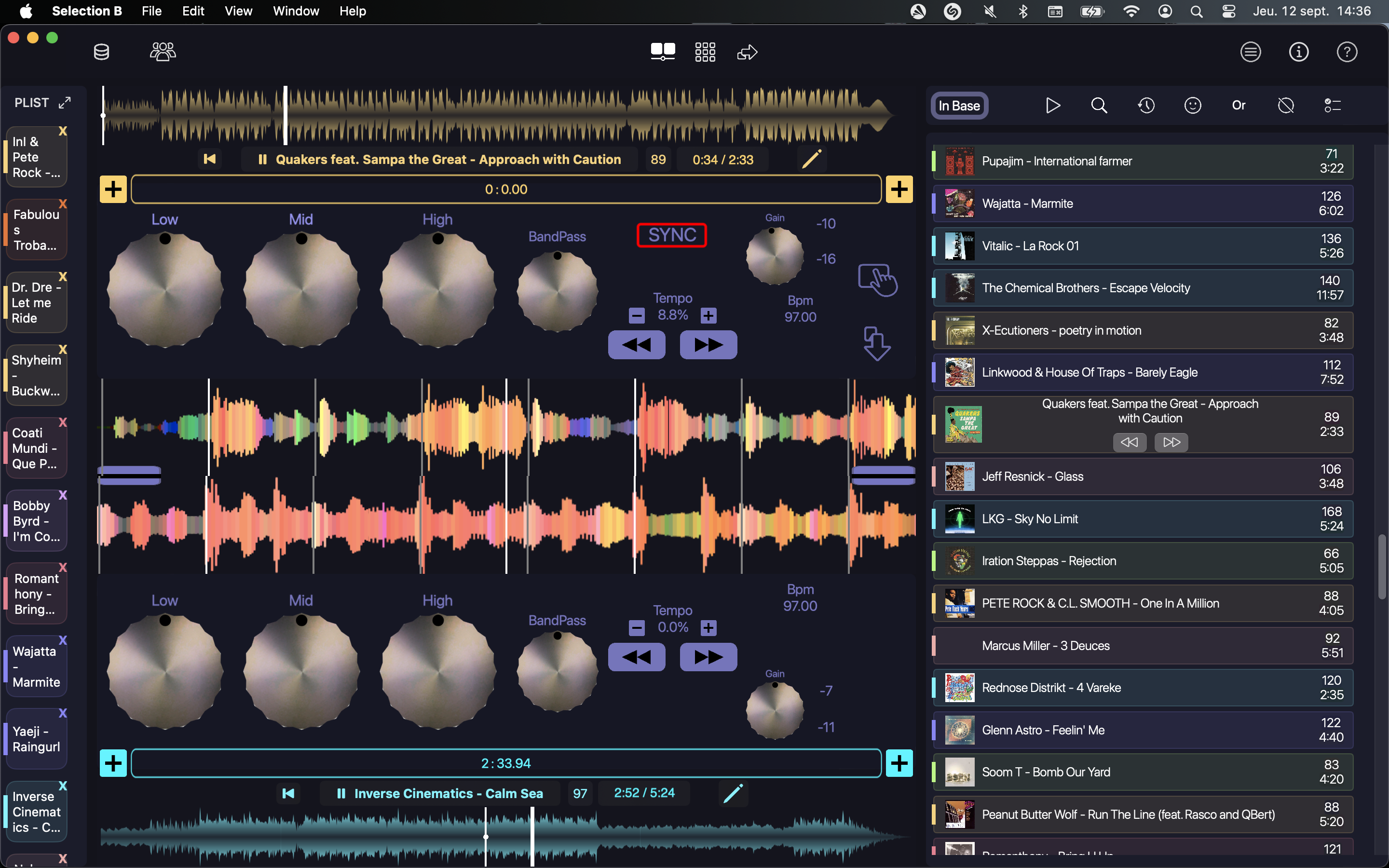Decrease top deck tempo with minus button
Screen dimensions: 1389x868
point(637,316)
